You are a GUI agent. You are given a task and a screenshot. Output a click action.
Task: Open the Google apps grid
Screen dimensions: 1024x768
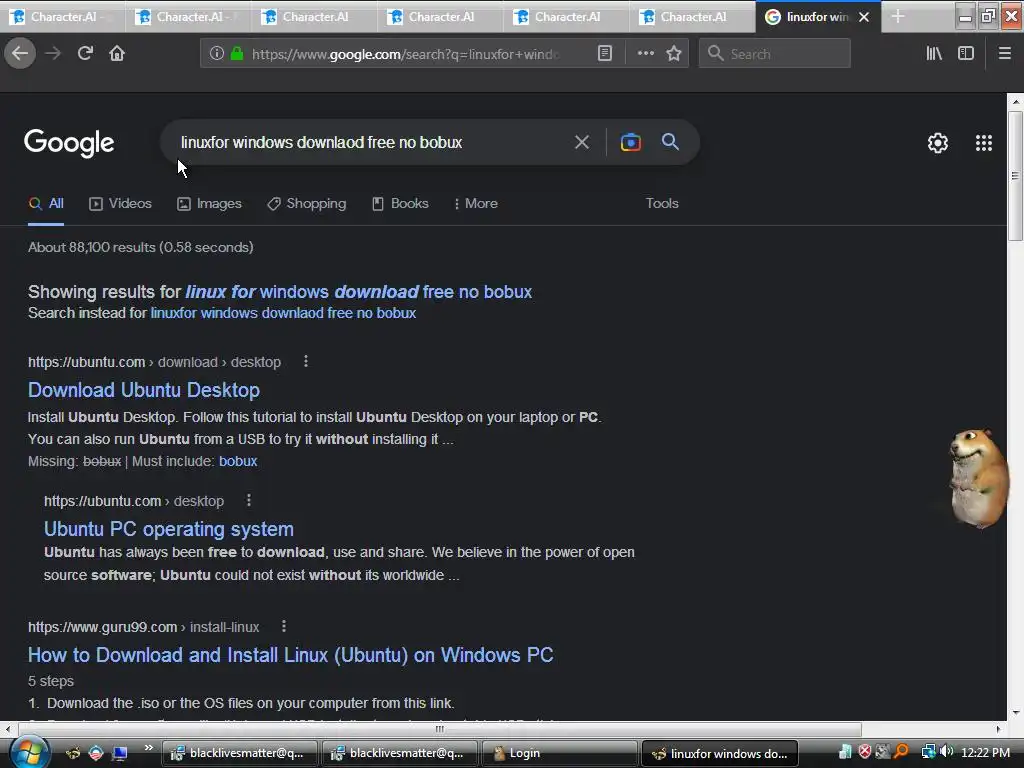pyautogui.click(x=984, y=143)
